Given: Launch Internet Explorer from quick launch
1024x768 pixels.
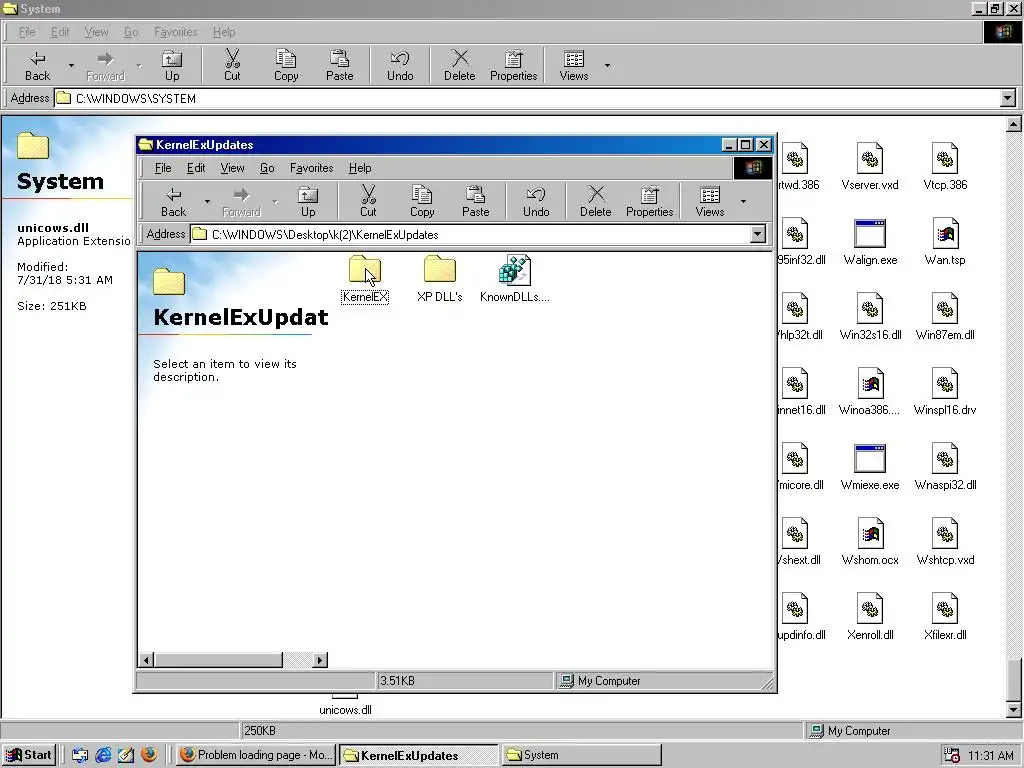Looking at the screenshot, I should coord(103,755).
